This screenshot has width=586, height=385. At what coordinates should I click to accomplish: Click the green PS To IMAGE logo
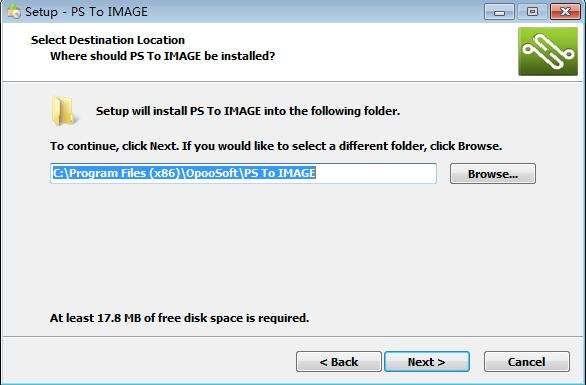(x=548, y=51)
